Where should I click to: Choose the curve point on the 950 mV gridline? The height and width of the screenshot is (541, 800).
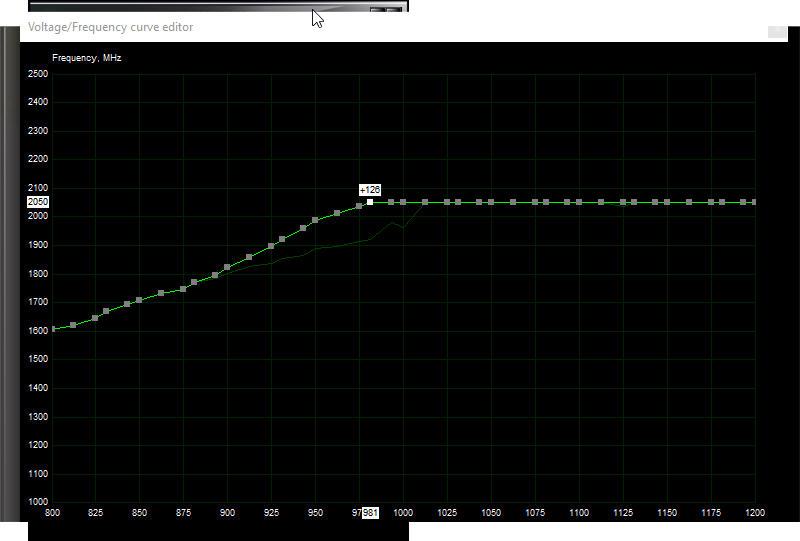pyautogui.click(x=315, y=220)
